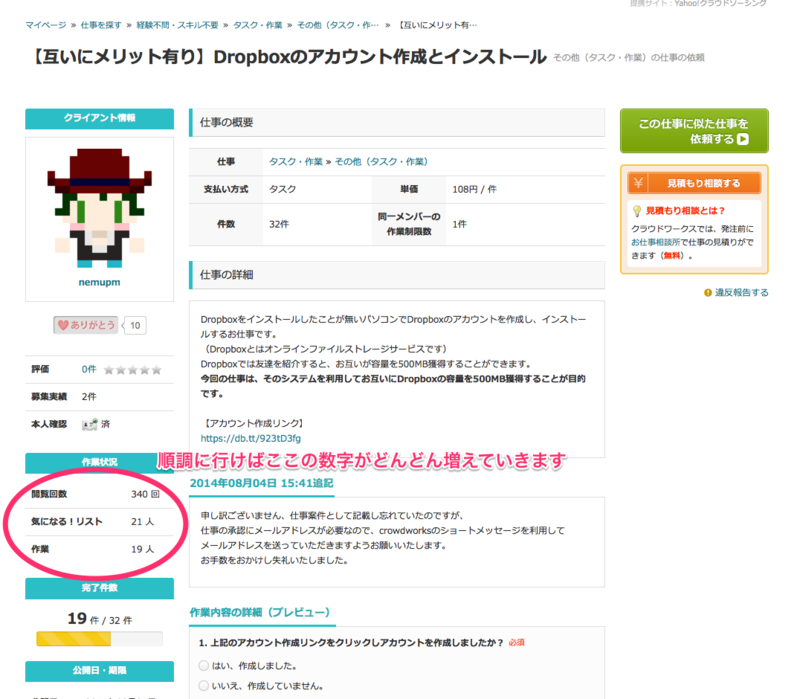Click the yen icon on orange button
The image size is (800, 699).
tap(638, 183)
